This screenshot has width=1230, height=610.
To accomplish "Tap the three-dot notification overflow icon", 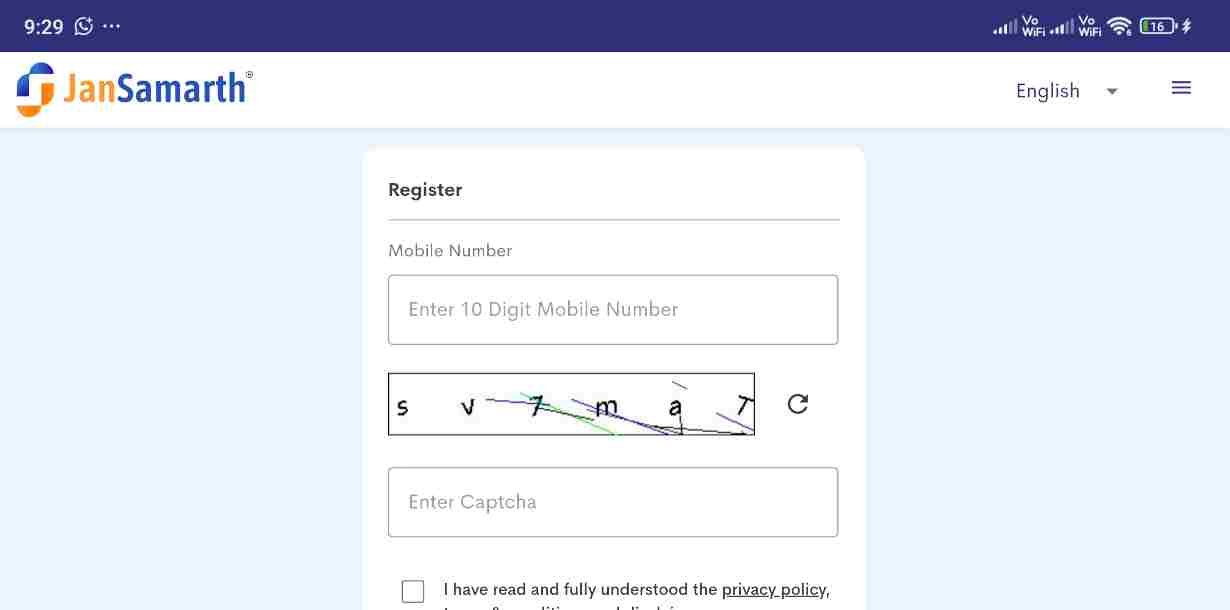I will (x=111, y=26).
